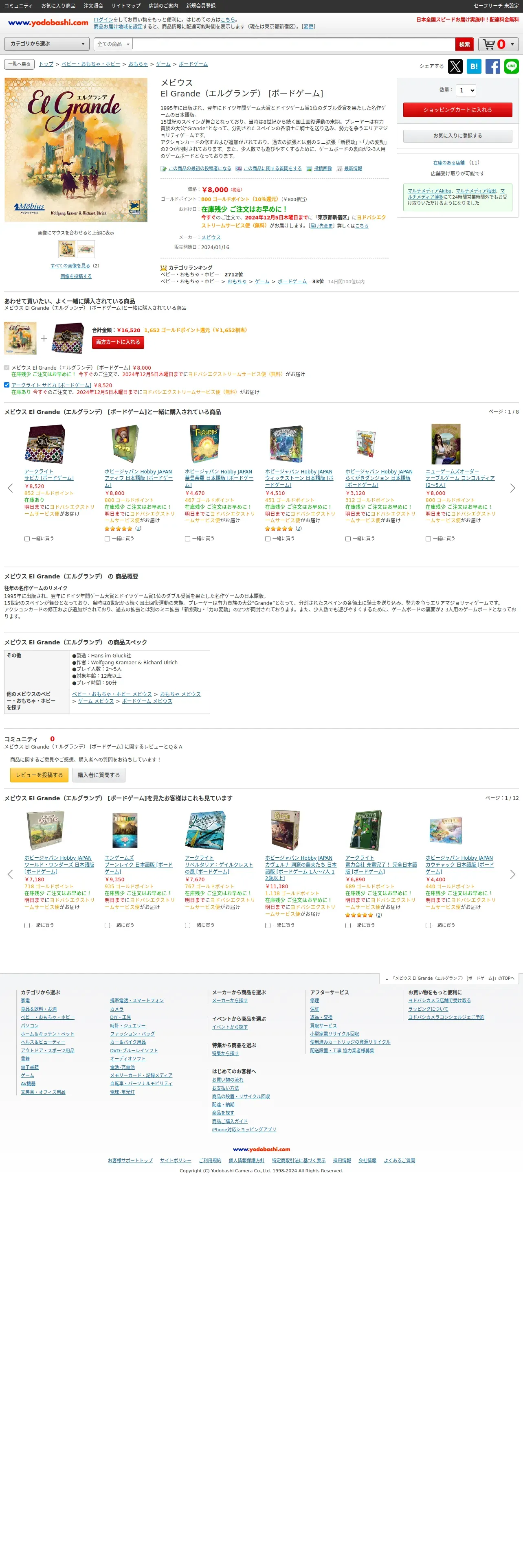Click レビューを投稿する button
Screen dimensions: 523x1568
click(x=40, y=775)
